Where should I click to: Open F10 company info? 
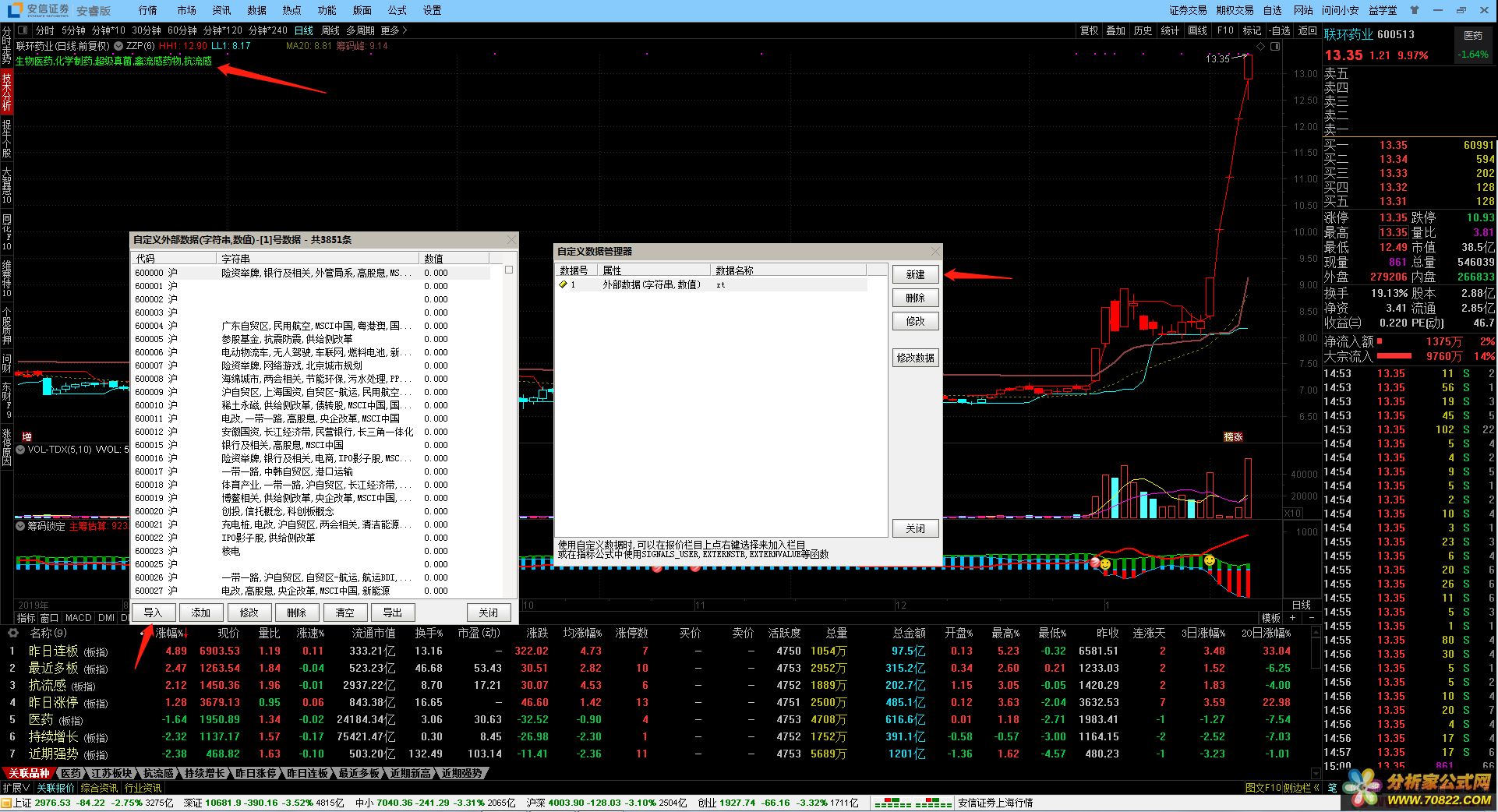pyautogui.click(x=1225, y=30)
